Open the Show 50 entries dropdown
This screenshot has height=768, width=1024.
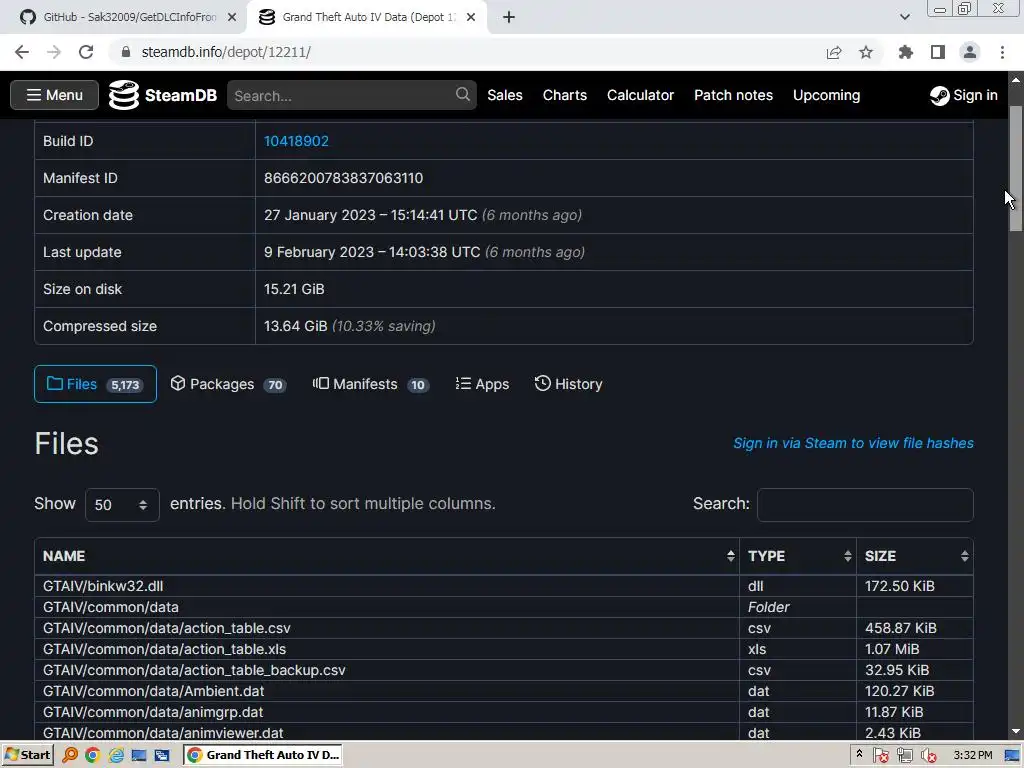(122, 505)
